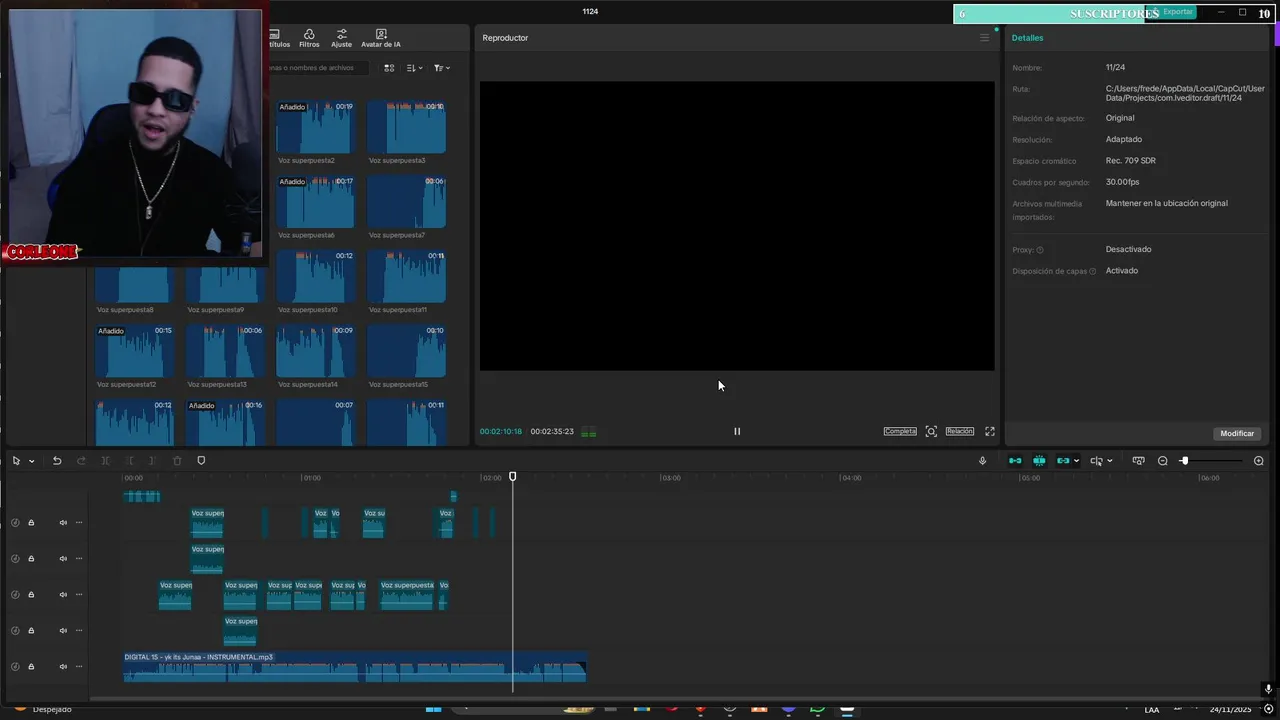Click the Proxy info icon in Detalles
This screenshot has width=1280, height=720.
coord(1040,250)
